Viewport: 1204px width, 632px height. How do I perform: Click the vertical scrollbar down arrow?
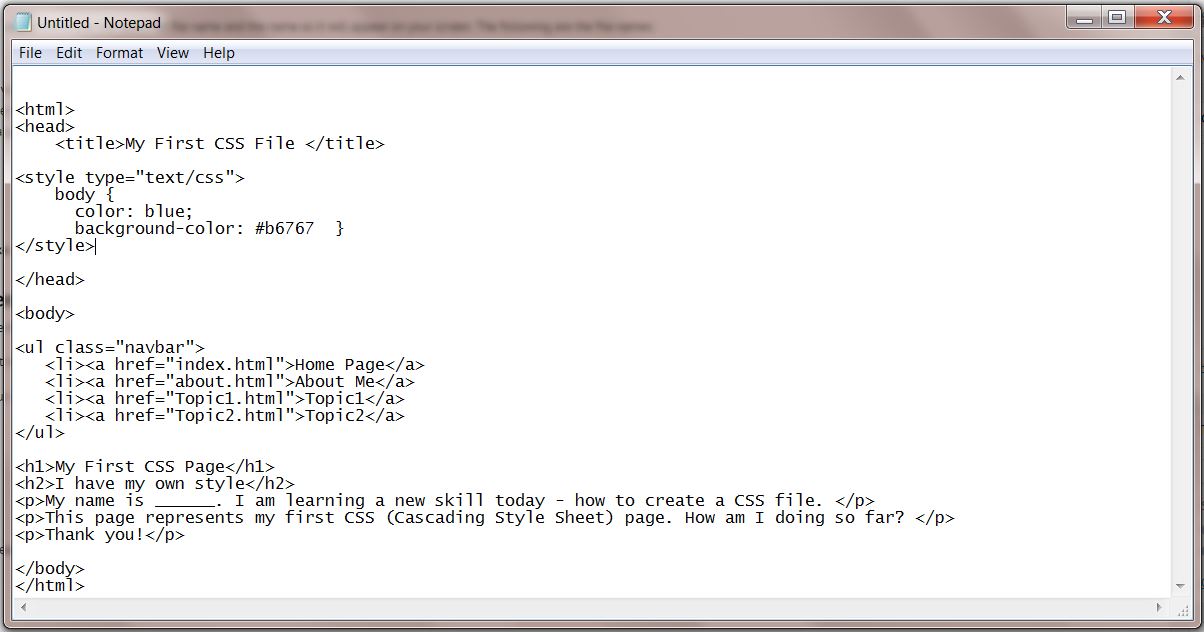(x=1180, y=588)
